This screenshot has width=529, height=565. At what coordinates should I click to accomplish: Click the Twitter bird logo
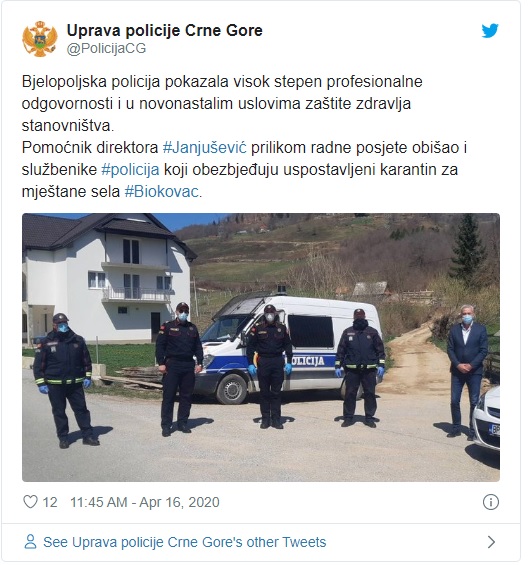coord(490,31)
